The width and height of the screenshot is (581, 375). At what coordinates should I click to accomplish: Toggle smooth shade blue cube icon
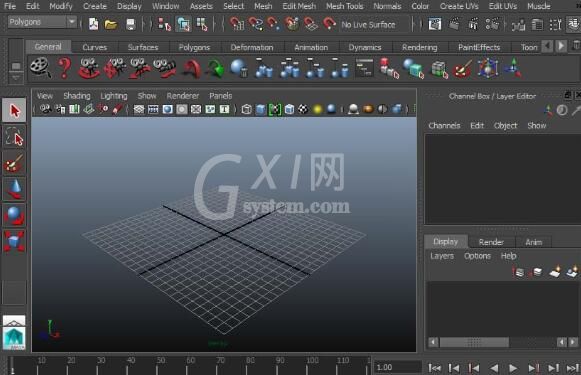(x=260, y=109)
